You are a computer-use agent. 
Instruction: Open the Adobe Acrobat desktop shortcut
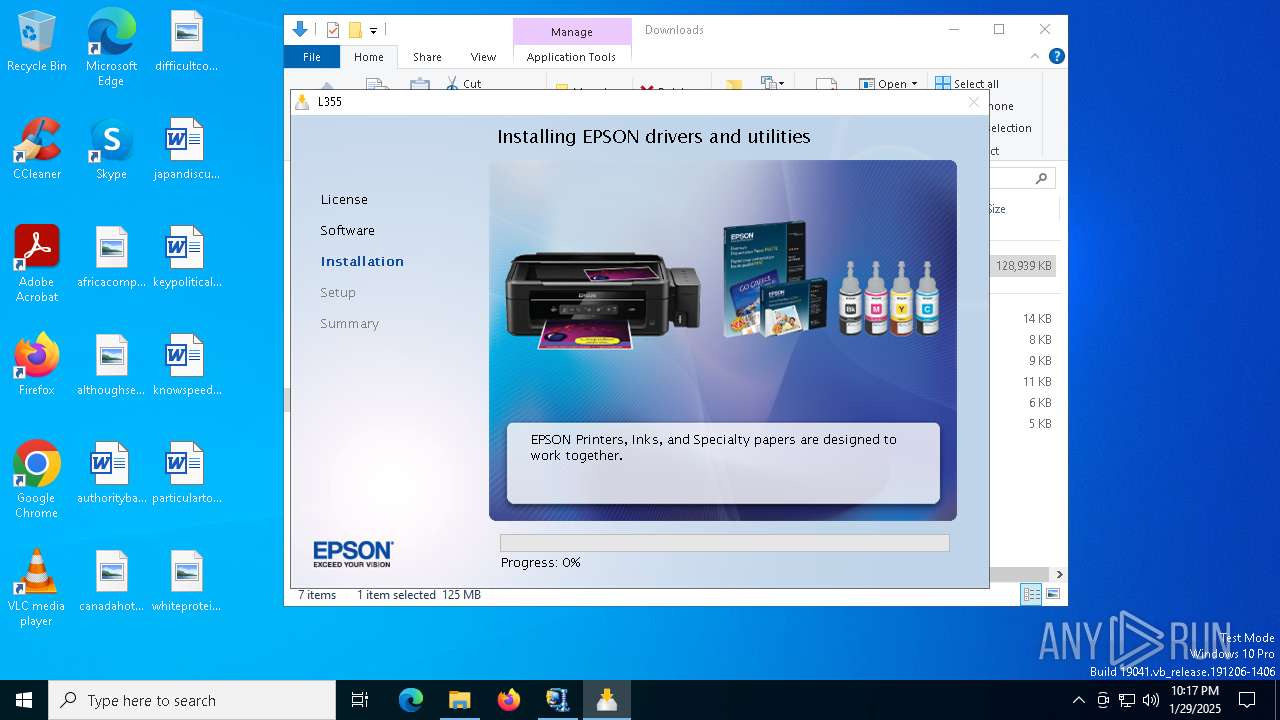(37, 264)
